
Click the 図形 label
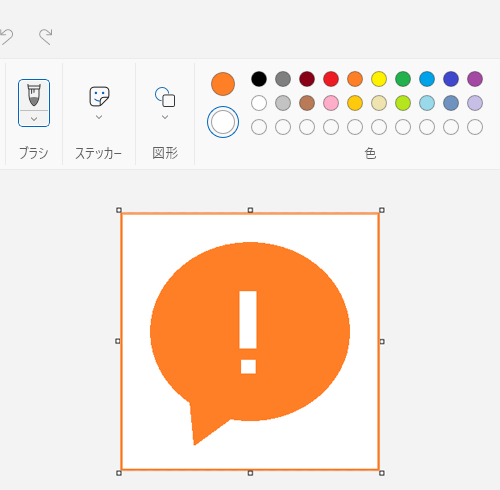click(x=165, y=153)
